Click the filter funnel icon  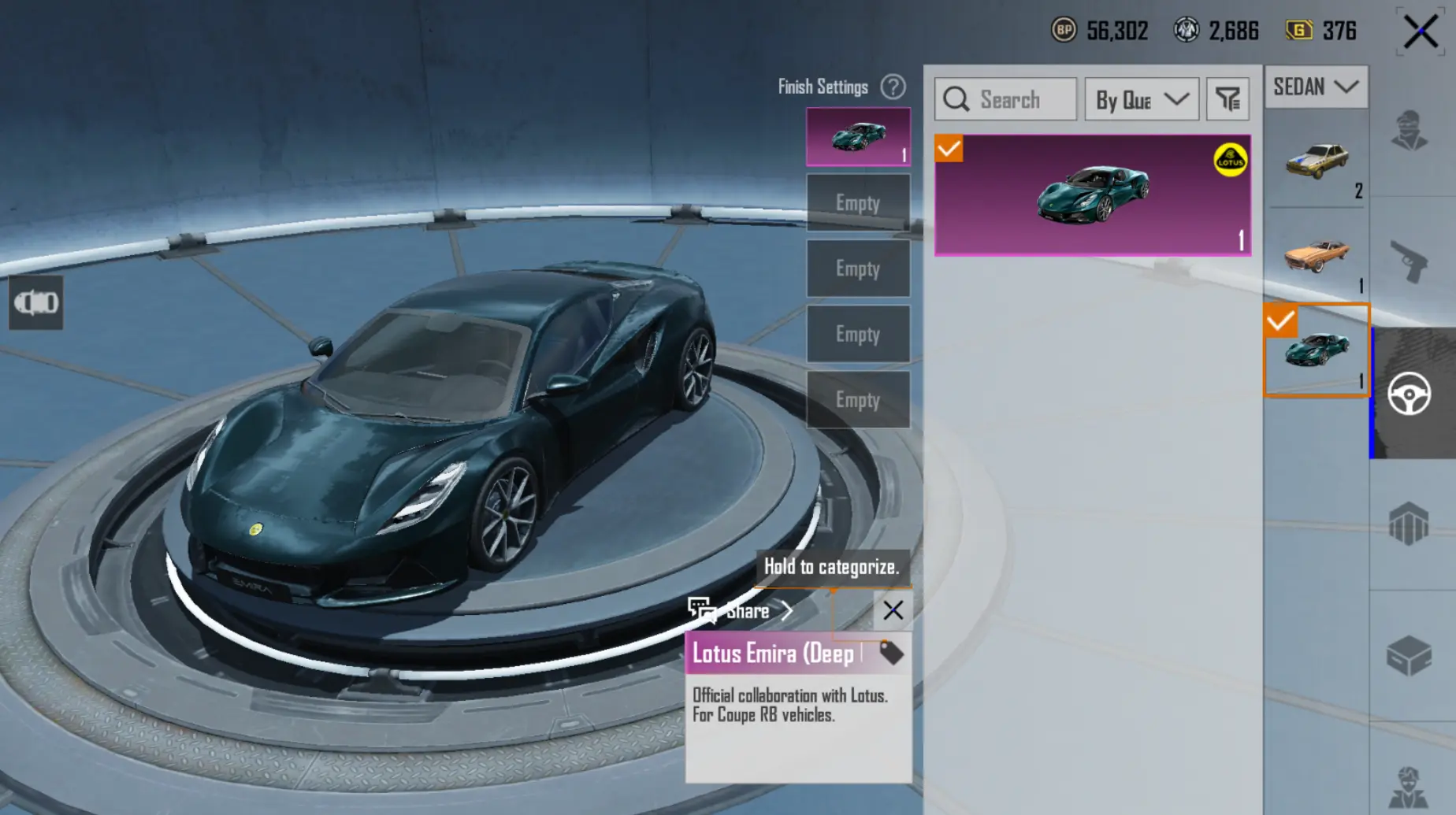point(1227,99)
